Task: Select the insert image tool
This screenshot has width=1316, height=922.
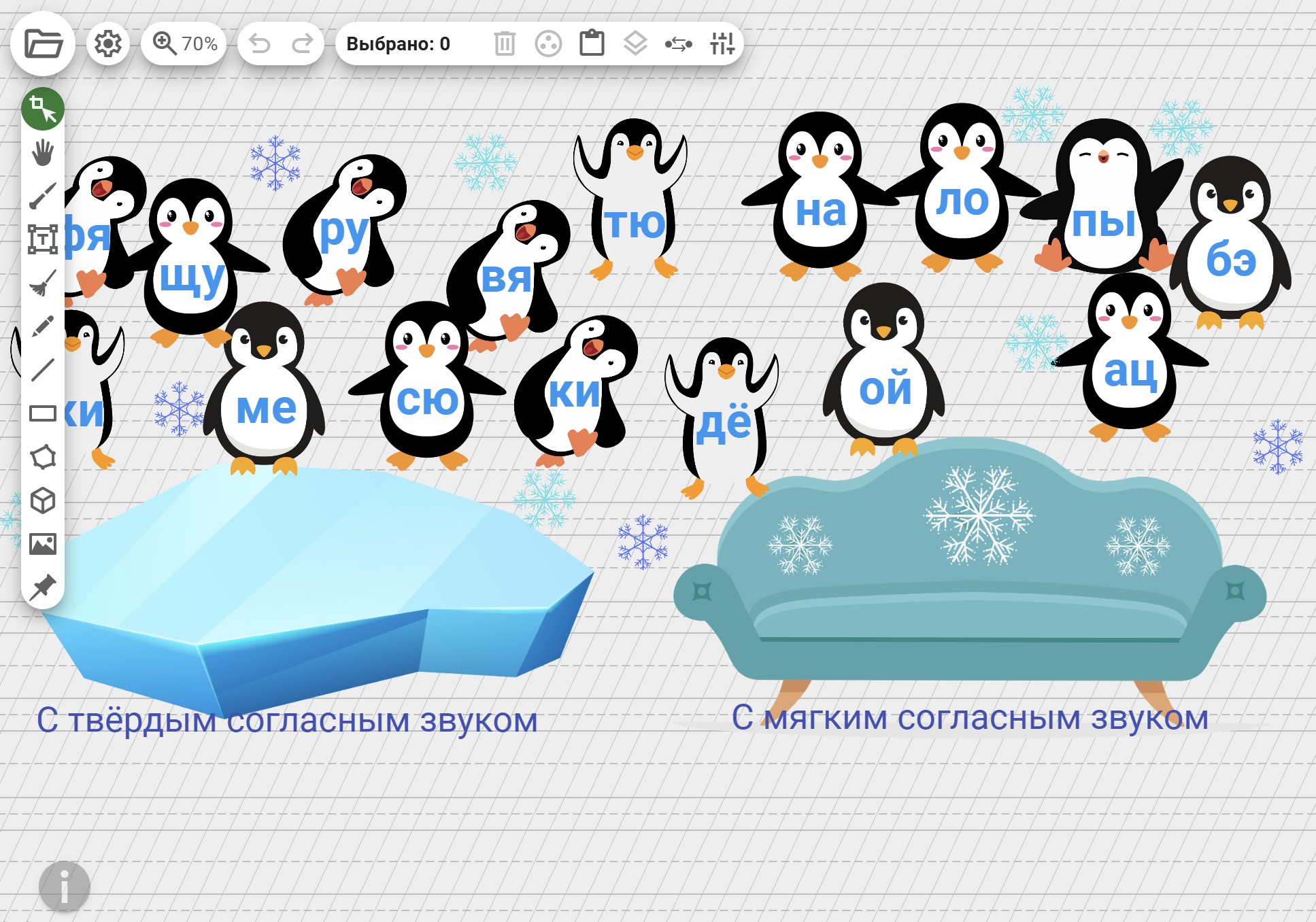Action: (x=43, y=544)
